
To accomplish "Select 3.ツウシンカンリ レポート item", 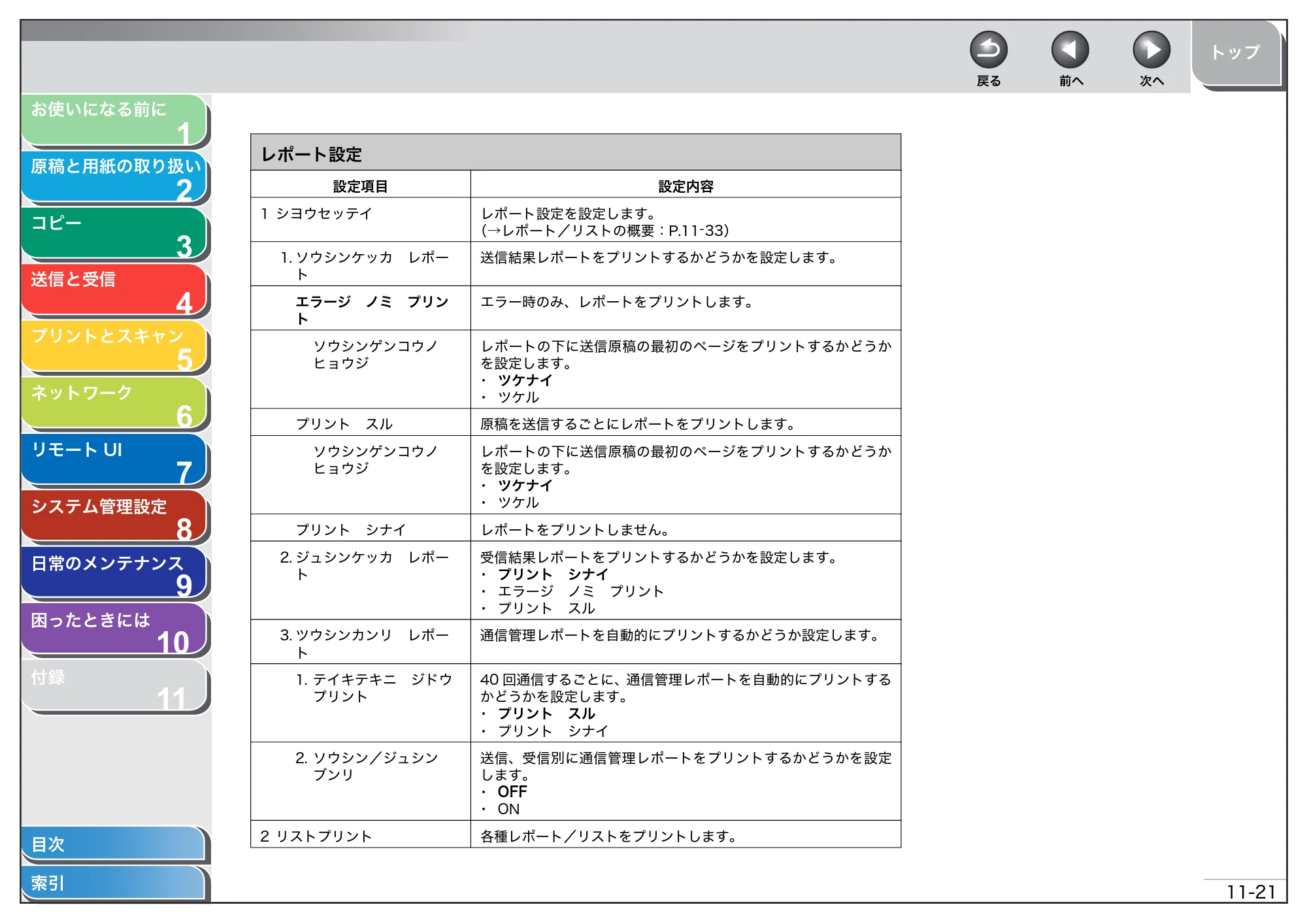I will pos(364,643).
